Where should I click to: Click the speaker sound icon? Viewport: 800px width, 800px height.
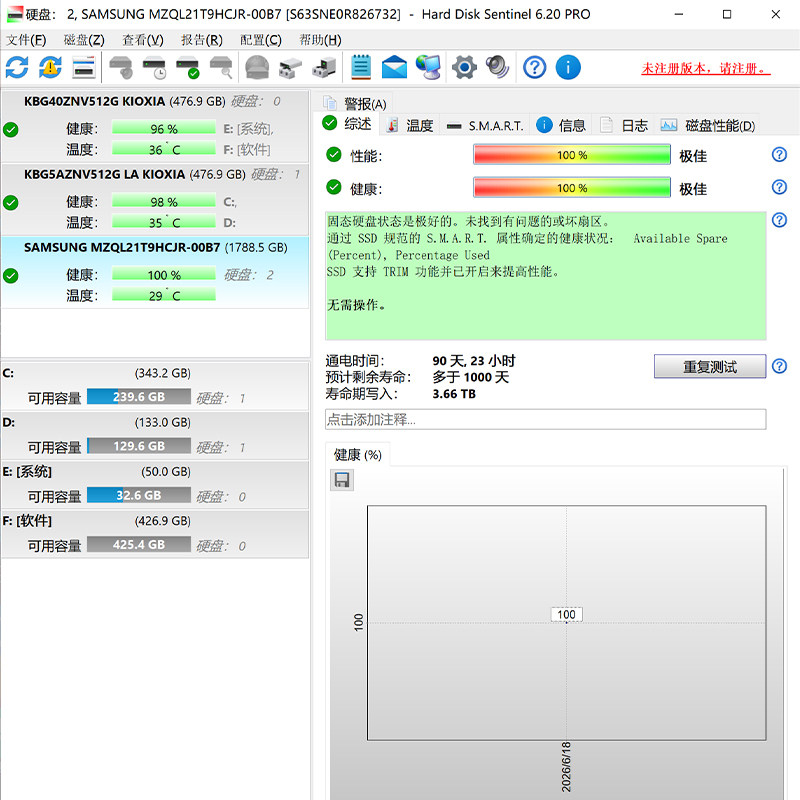tap(497, 67)
